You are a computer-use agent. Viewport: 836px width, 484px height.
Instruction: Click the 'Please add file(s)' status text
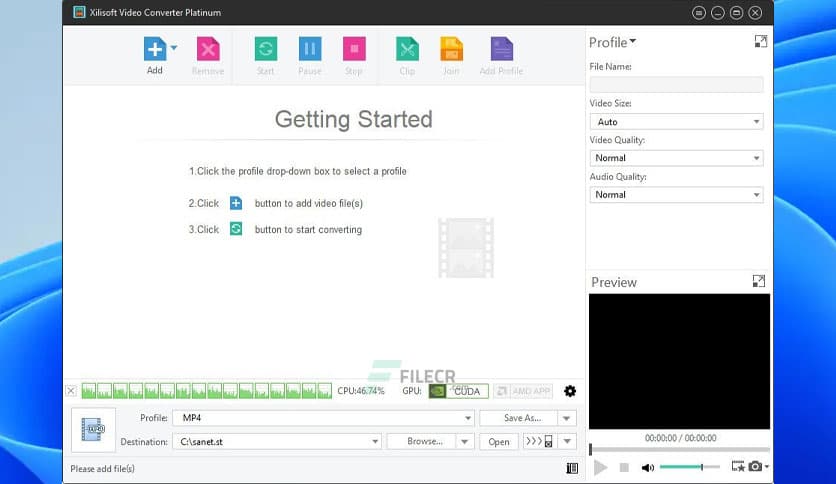pyautogui.click(x=102, y=469)
